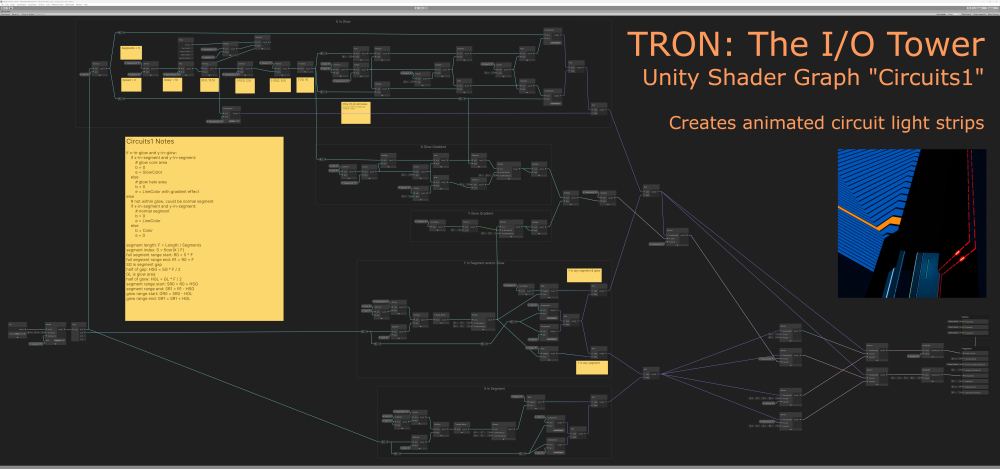Click the Tron circuit preview image

coord(911,223)
